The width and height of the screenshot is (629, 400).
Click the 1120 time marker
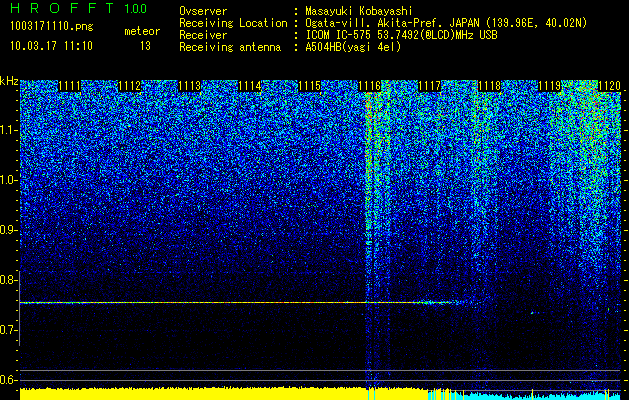(609, 86)
